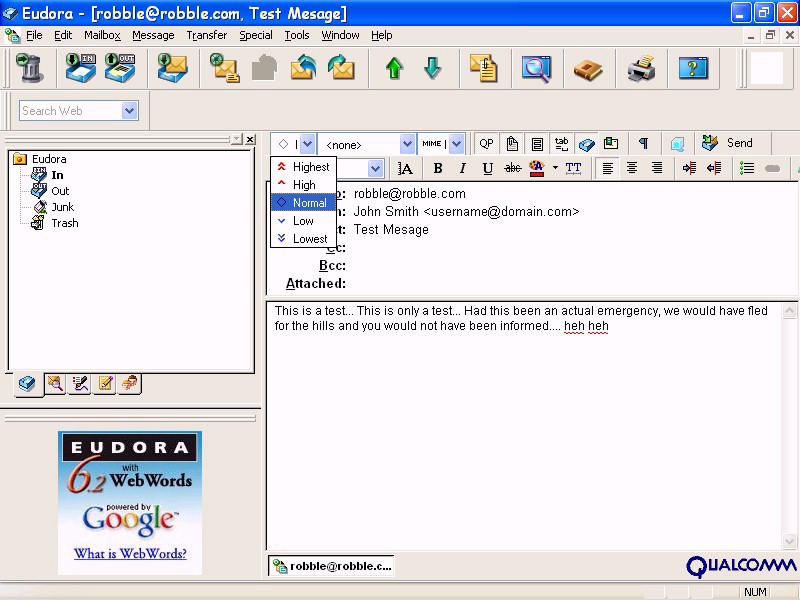Click the Reply envelope icon
The width and height of the screenshot is (800, 600).
[303, 68]
